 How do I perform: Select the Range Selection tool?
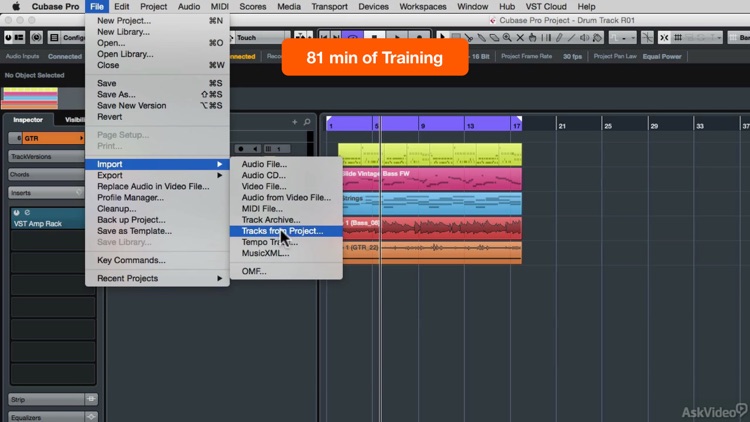point(456,37)
